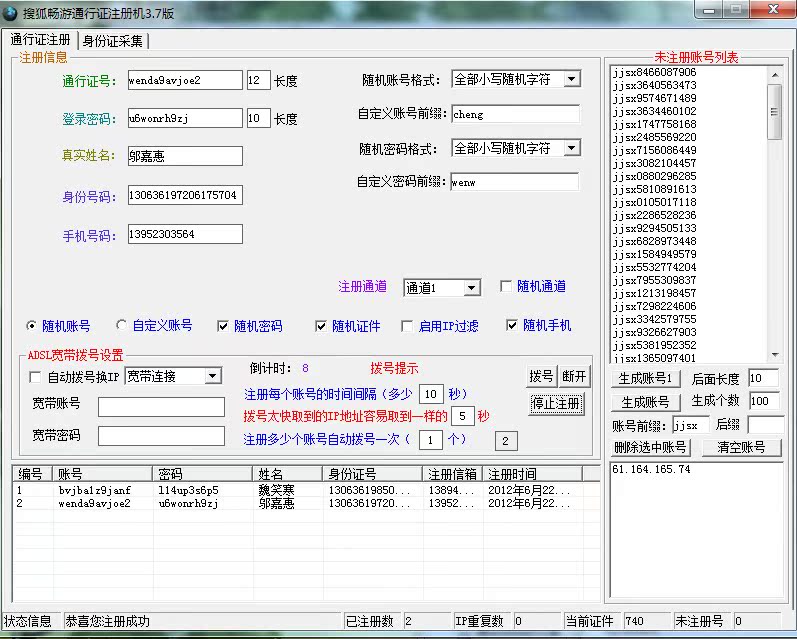Click the 登录密码 length field showing 10

(x=258, y=118)
